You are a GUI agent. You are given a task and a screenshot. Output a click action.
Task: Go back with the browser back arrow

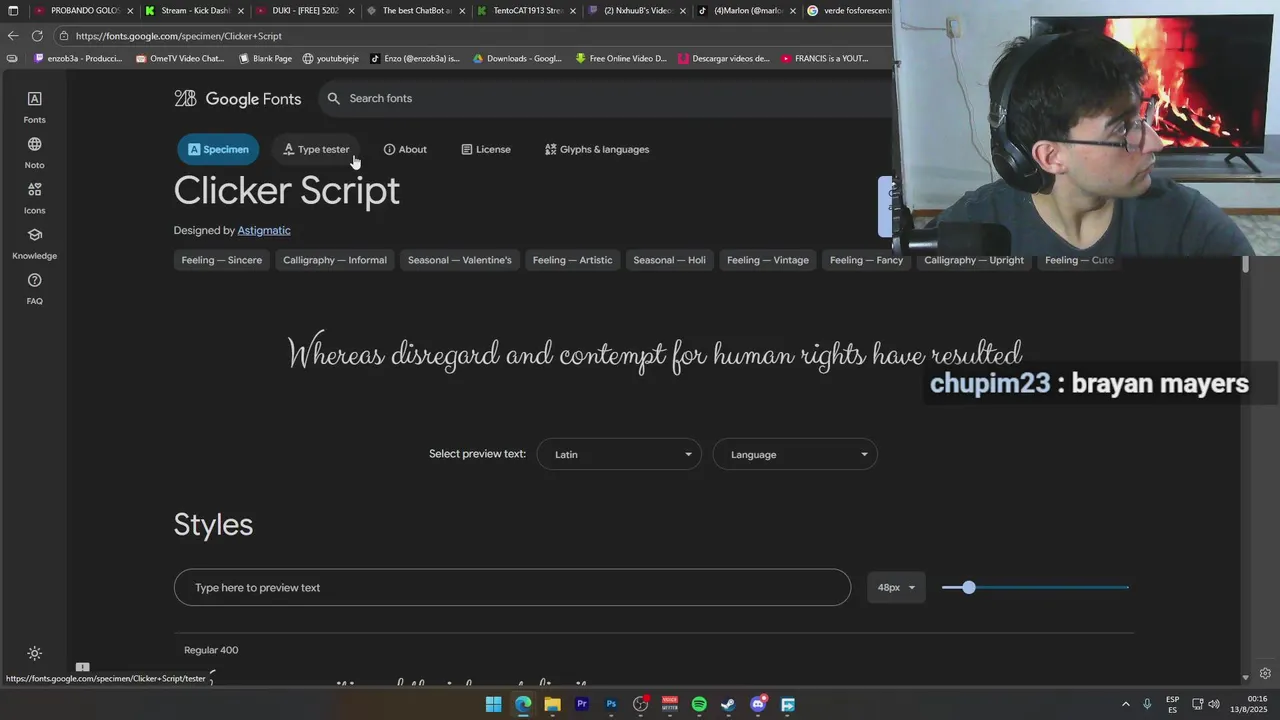click(13, 36)
